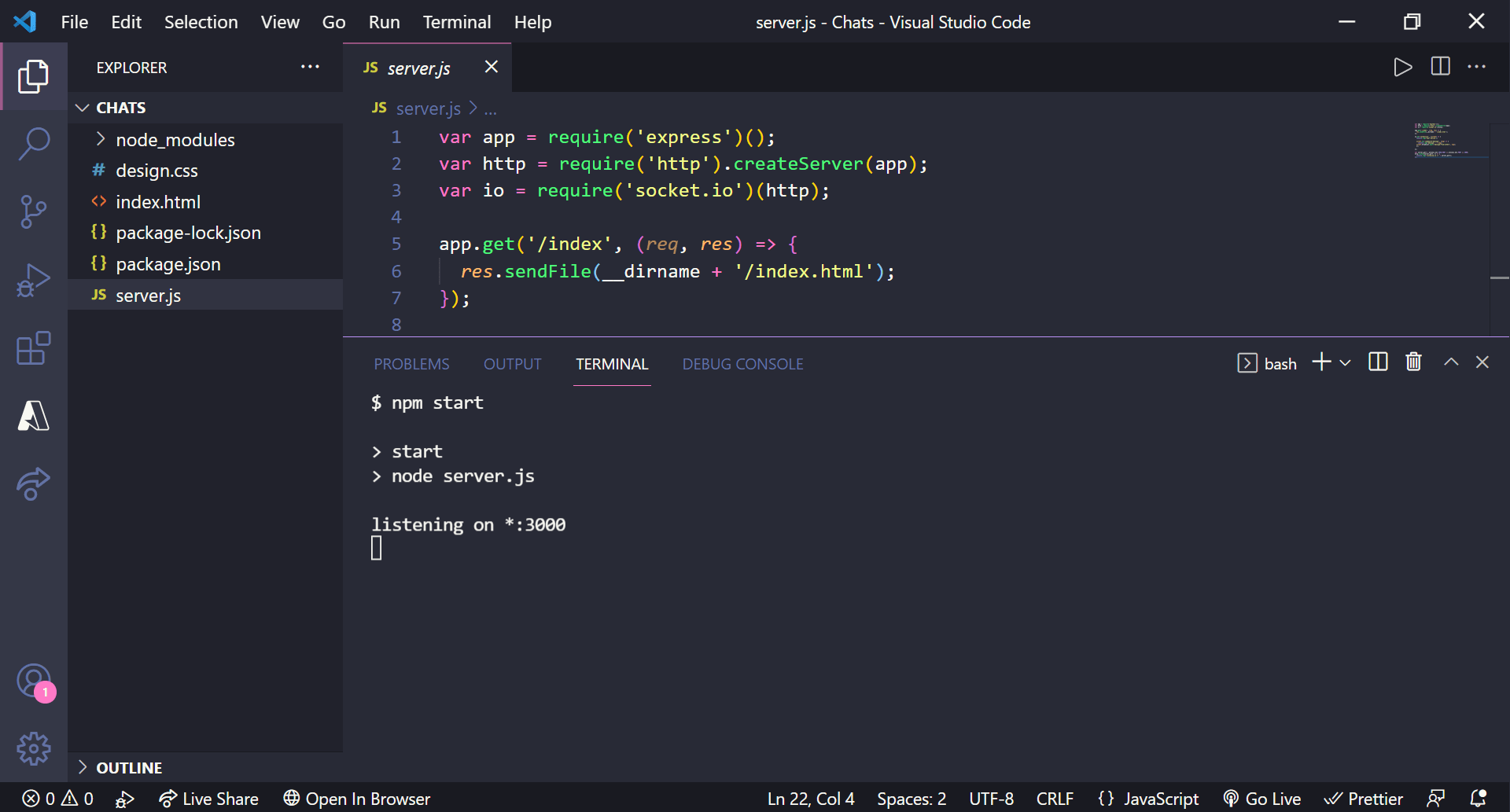Open the Help menu
The image size is (1510, 812).
click(x=533, y=22)
